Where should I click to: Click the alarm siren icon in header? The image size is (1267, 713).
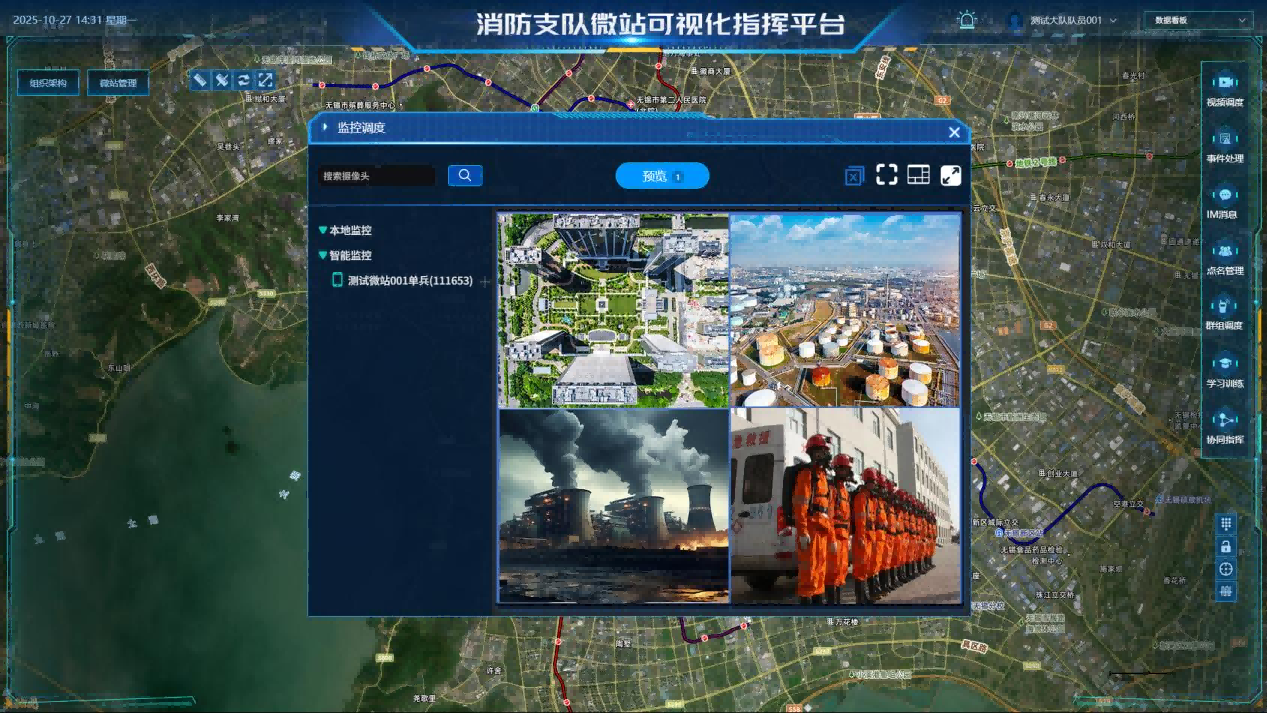[966, 20]
